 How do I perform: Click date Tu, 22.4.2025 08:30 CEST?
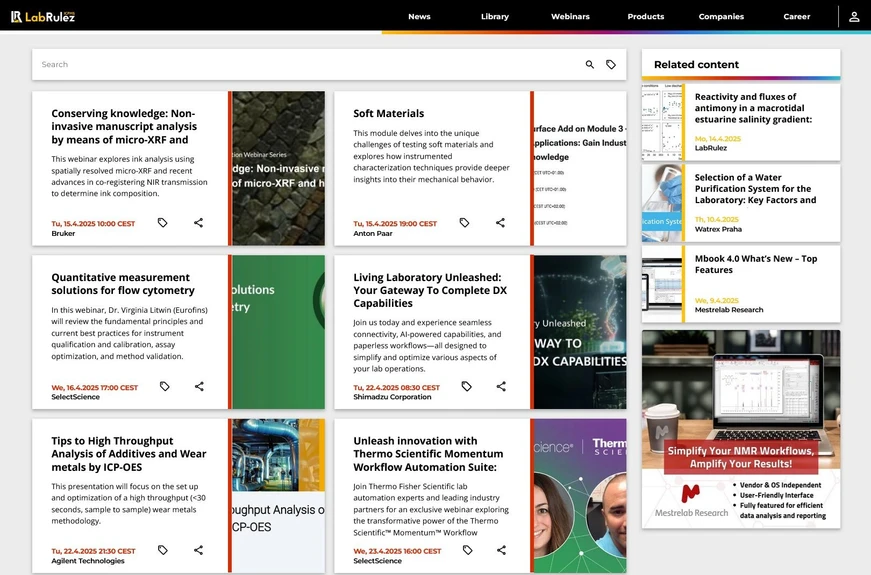tap(397, 388)
